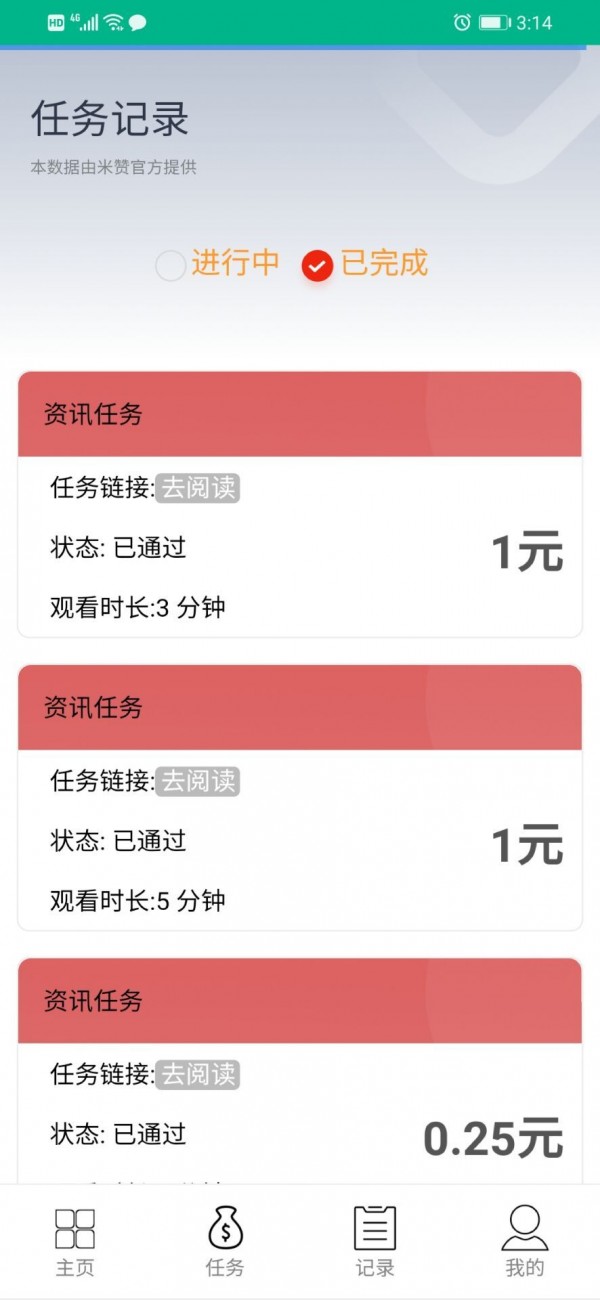The height and width of the screenshot is (1300, 600).
Task: Switch to the 记录 tab
Action: [375, 1240]
